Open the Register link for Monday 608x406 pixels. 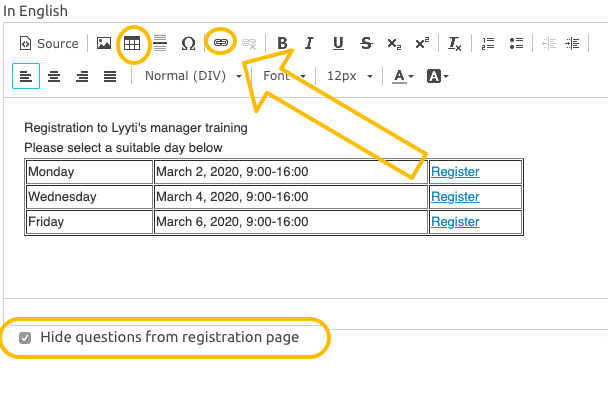click(x=455, y=172)
